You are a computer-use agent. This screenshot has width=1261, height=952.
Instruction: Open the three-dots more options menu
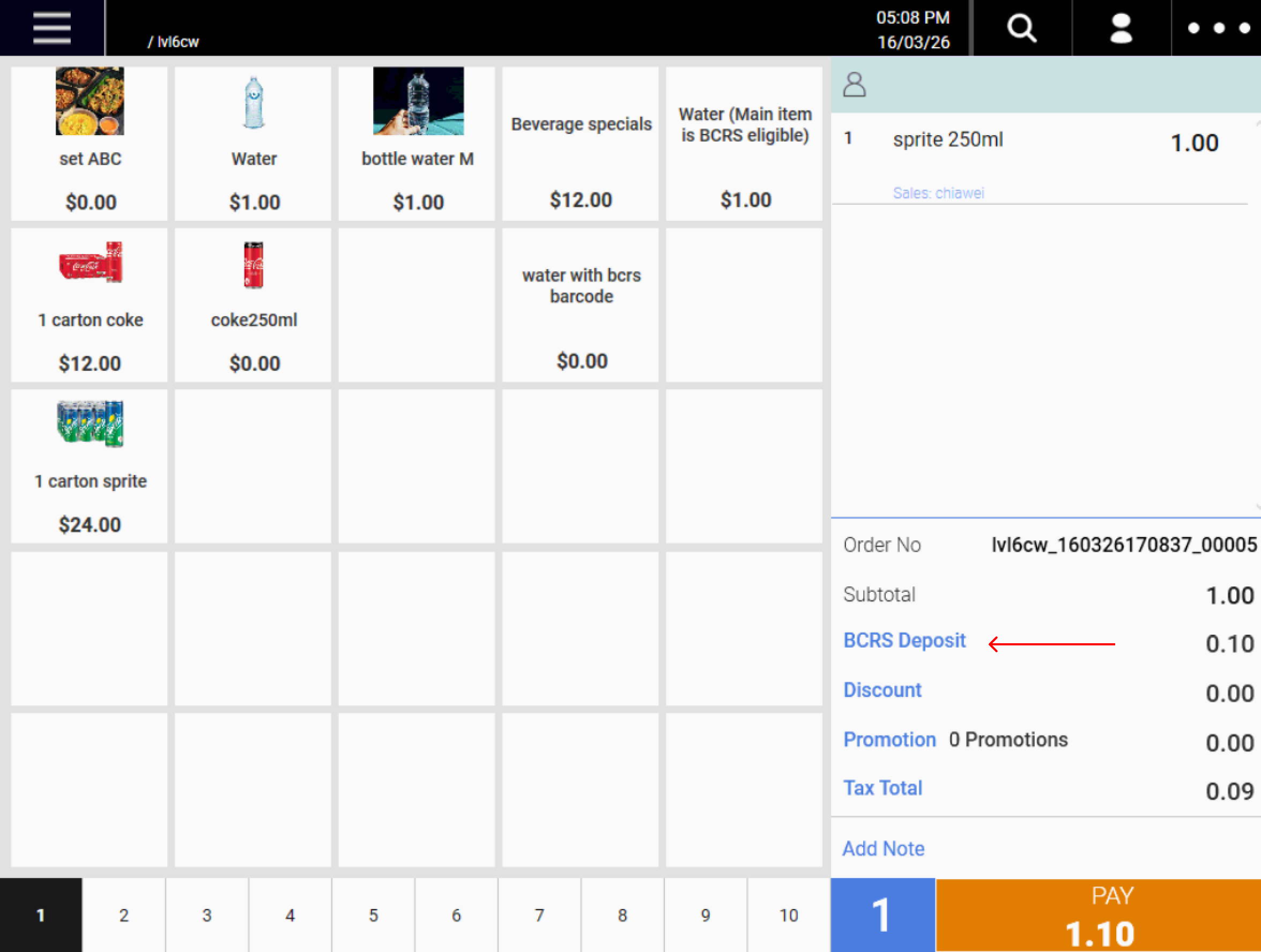pos(1218,28)
